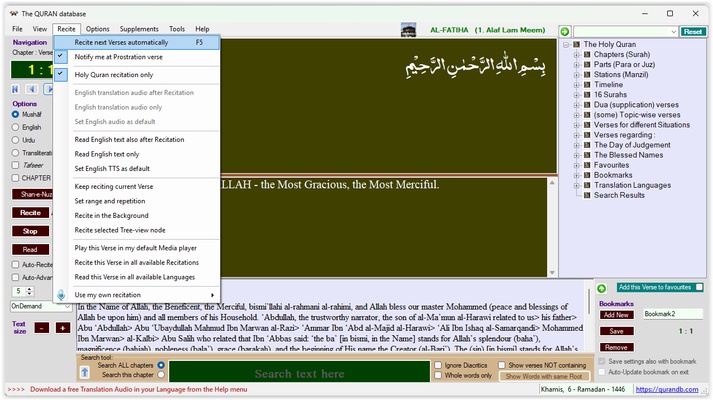Open the Tools menu
713x400 pixels.
tap(177, 29)
